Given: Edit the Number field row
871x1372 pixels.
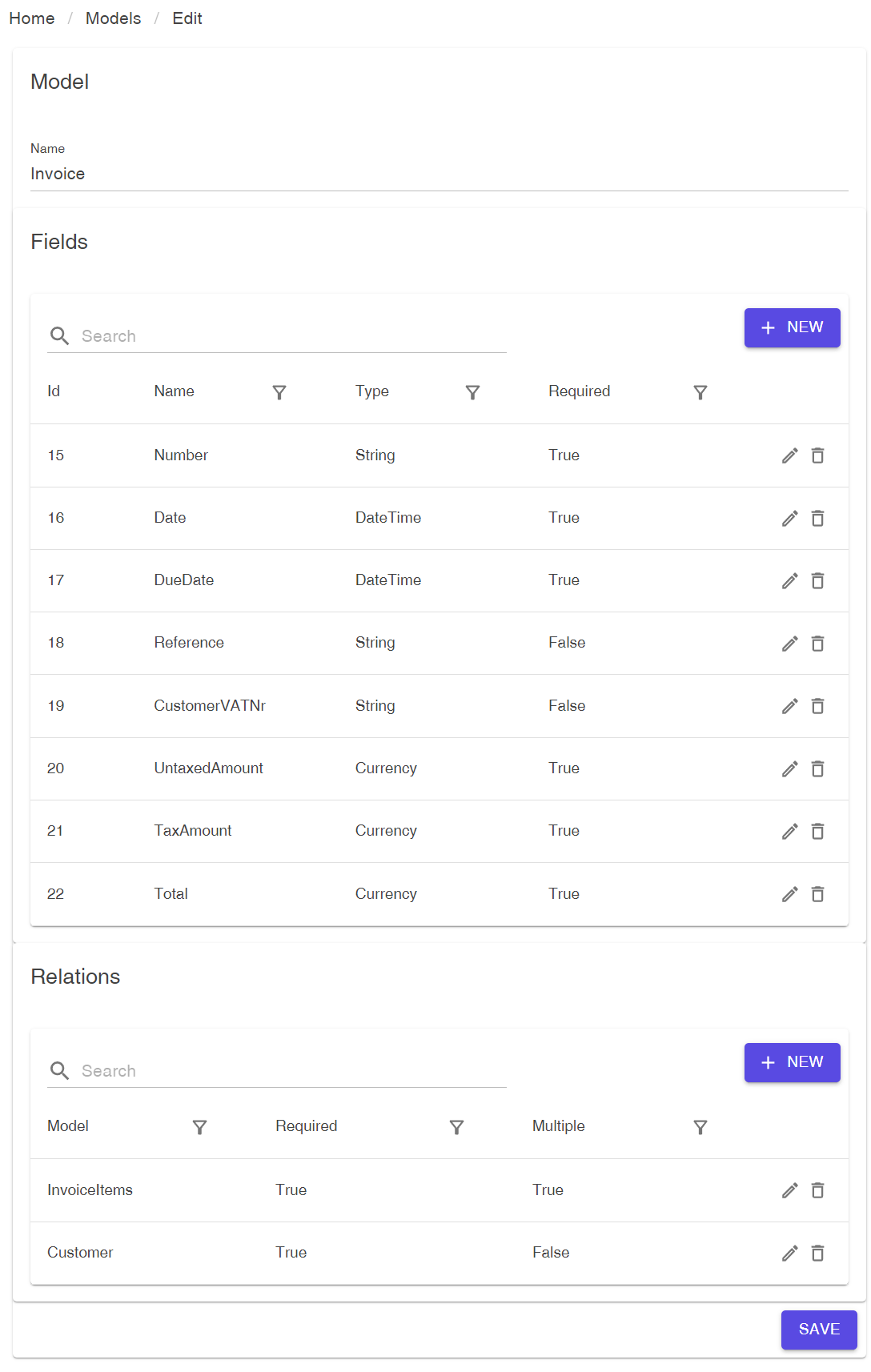Looking at the screenshot, I should pyautogui.click(x=789, y=455).
